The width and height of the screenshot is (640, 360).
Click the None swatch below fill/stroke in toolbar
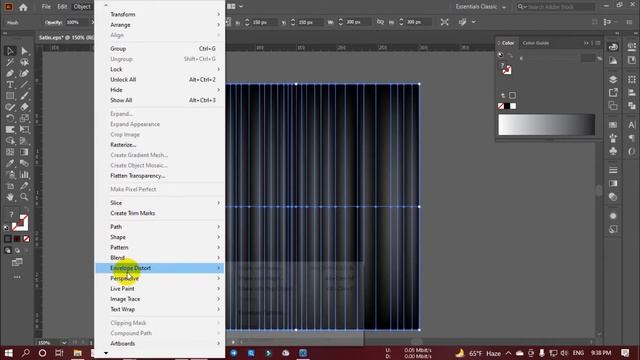tap(27, 239)
